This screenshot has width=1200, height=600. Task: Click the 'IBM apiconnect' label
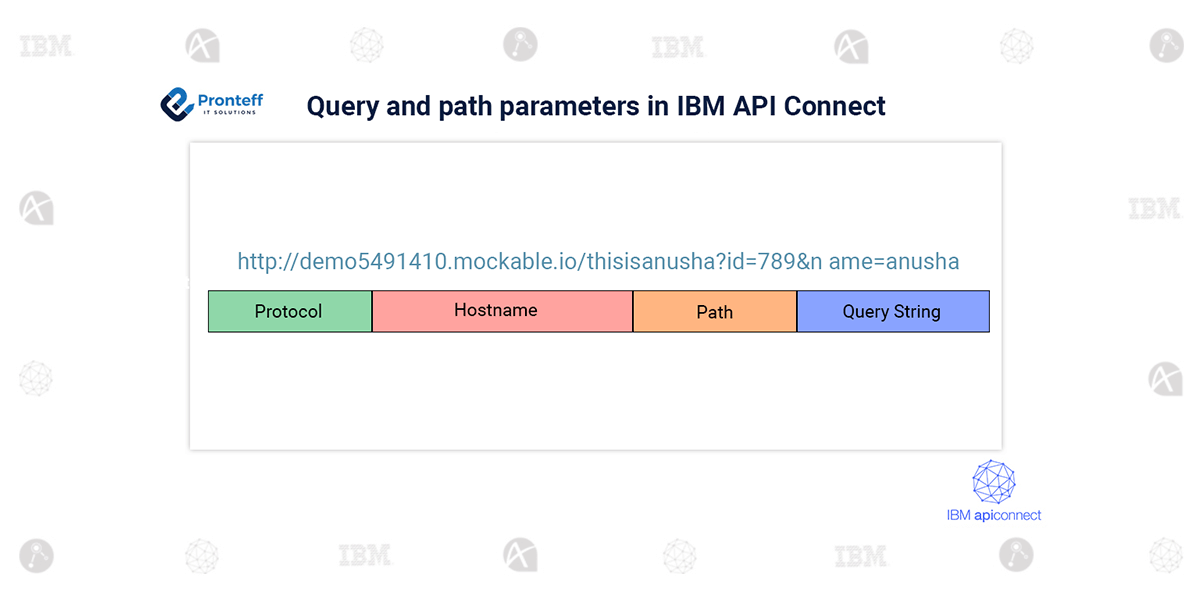tap(991, 517)
